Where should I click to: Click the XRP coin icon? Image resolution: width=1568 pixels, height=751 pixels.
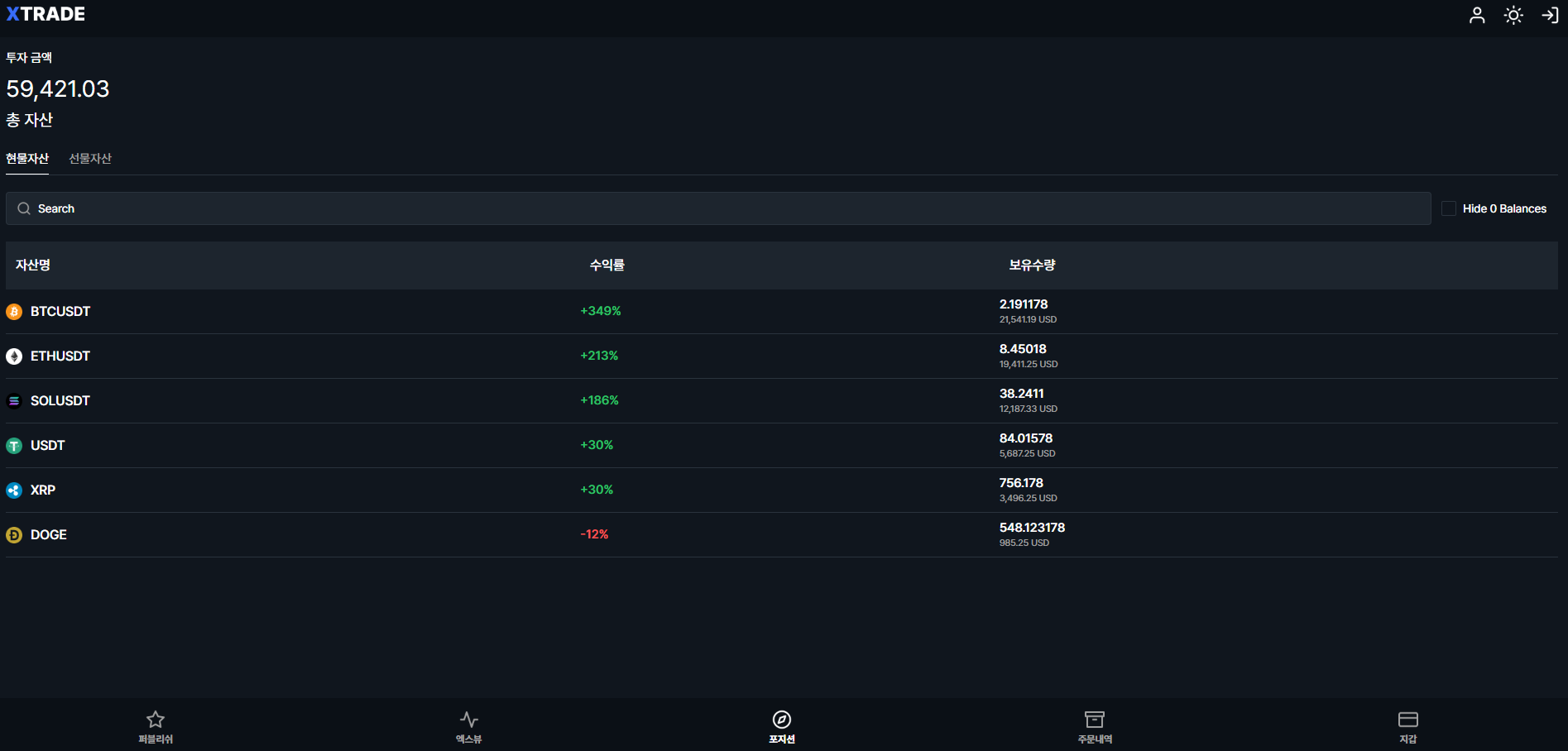(x=14, y=490)
